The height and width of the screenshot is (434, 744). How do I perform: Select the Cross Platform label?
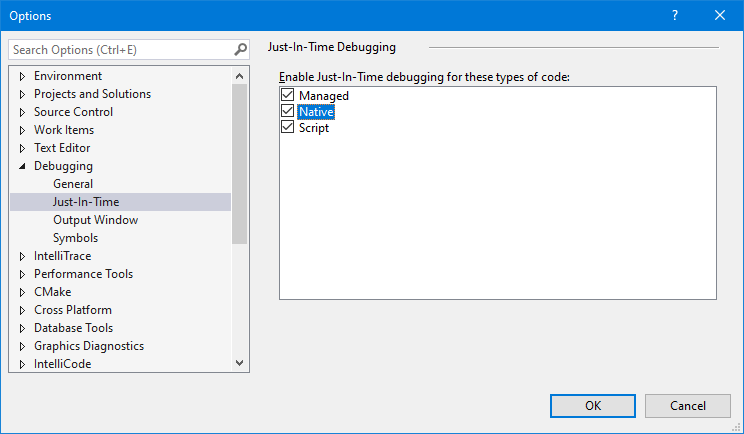click(73, 310)
